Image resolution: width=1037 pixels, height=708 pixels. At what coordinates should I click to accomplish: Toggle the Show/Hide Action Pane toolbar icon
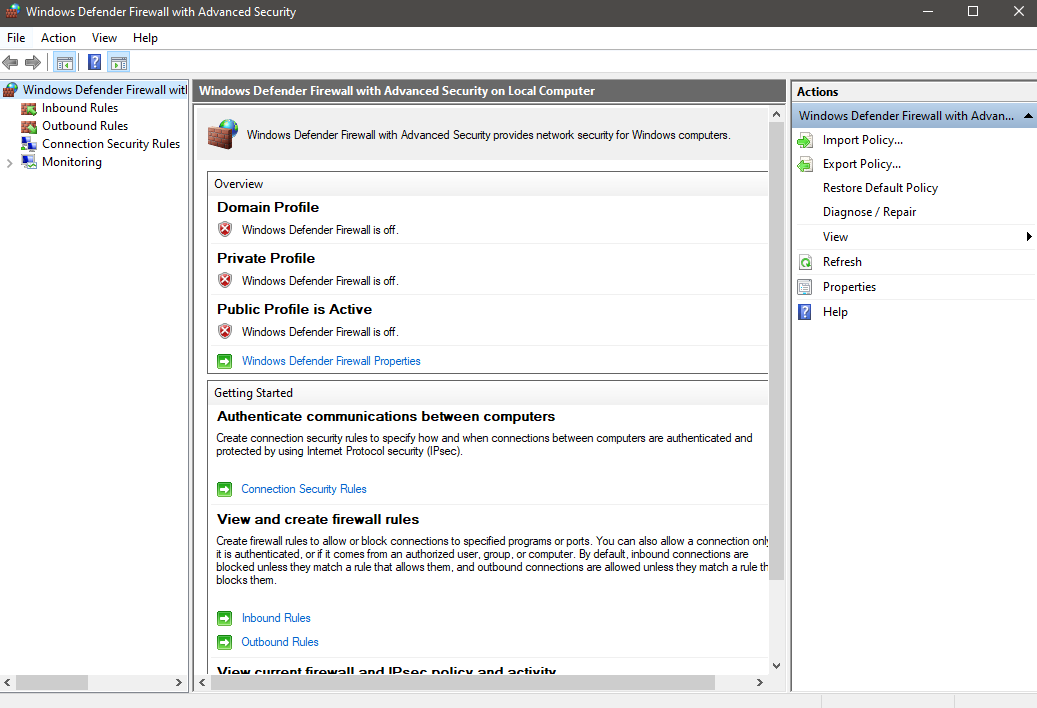[x=119, y=63]
